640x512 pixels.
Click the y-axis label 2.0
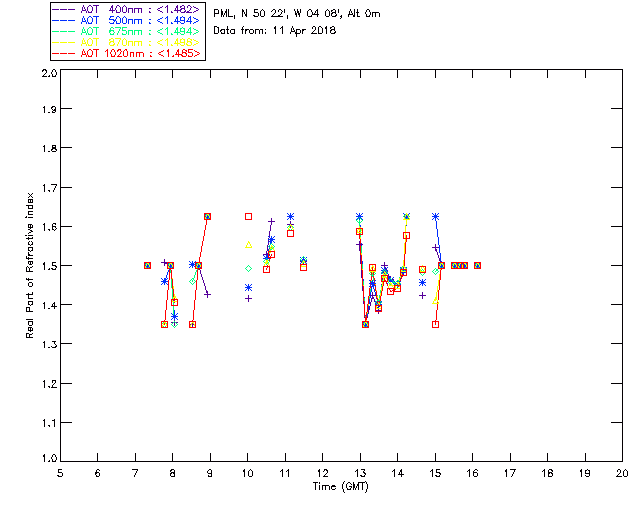coord(49,73)
